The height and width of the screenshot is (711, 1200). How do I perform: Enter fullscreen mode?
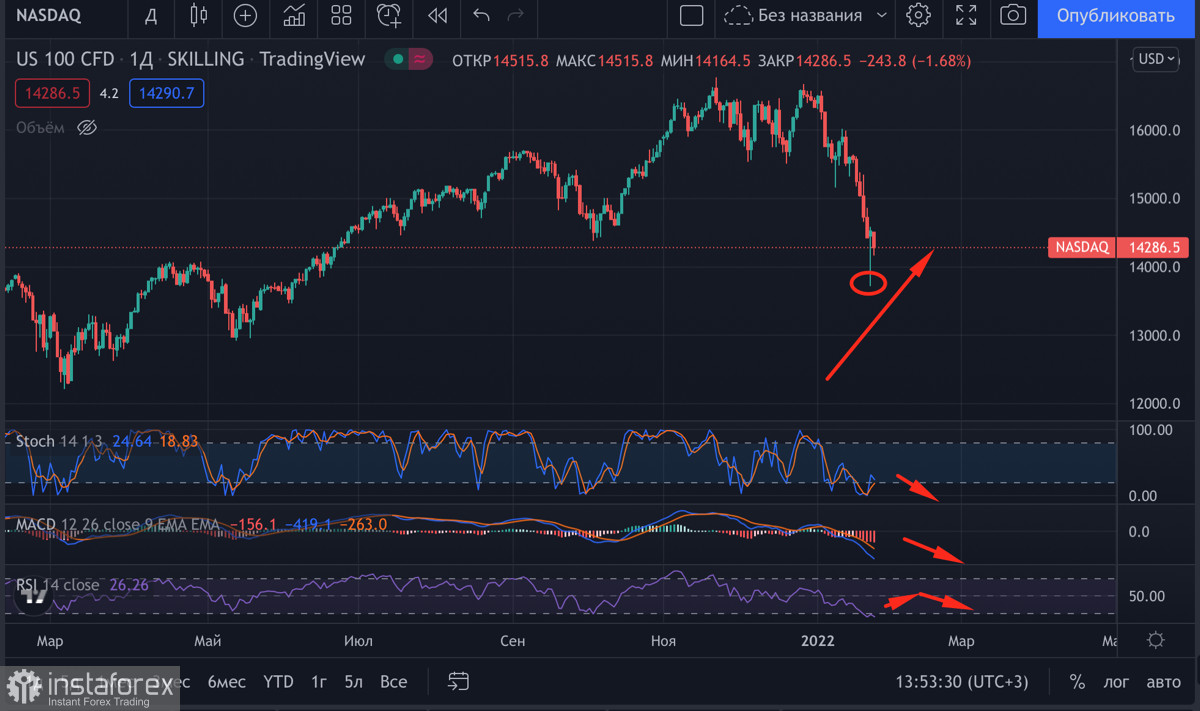pyautogui.click(x=966, y=16)
